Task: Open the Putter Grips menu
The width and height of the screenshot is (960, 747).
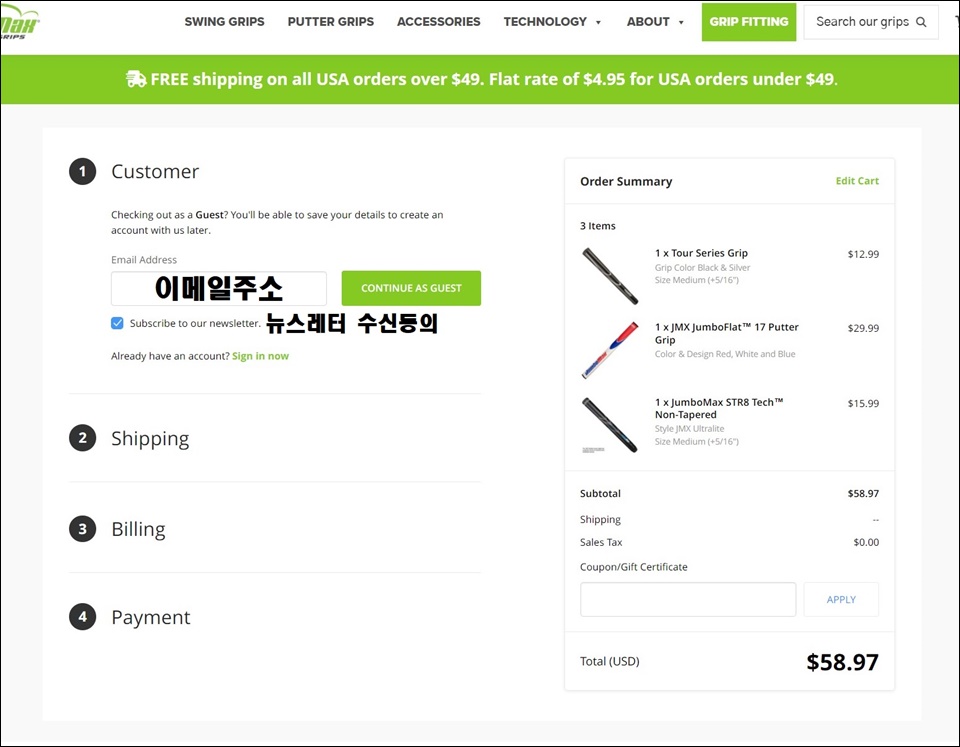Action: click(x=331, y=22)
